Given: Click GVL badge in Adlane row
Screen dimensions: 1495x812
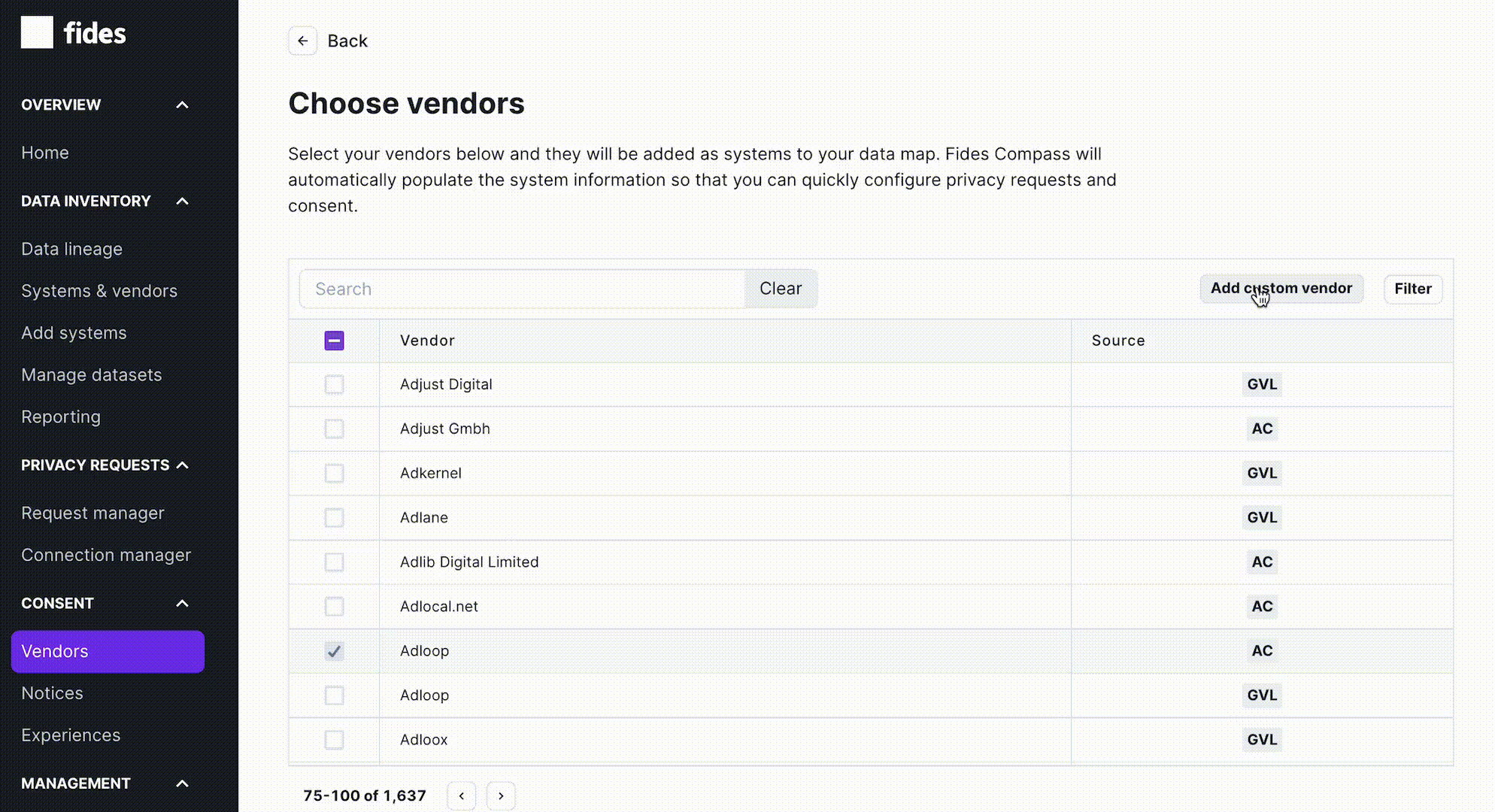Looking at the screenshot, I should click(1262, 517).
